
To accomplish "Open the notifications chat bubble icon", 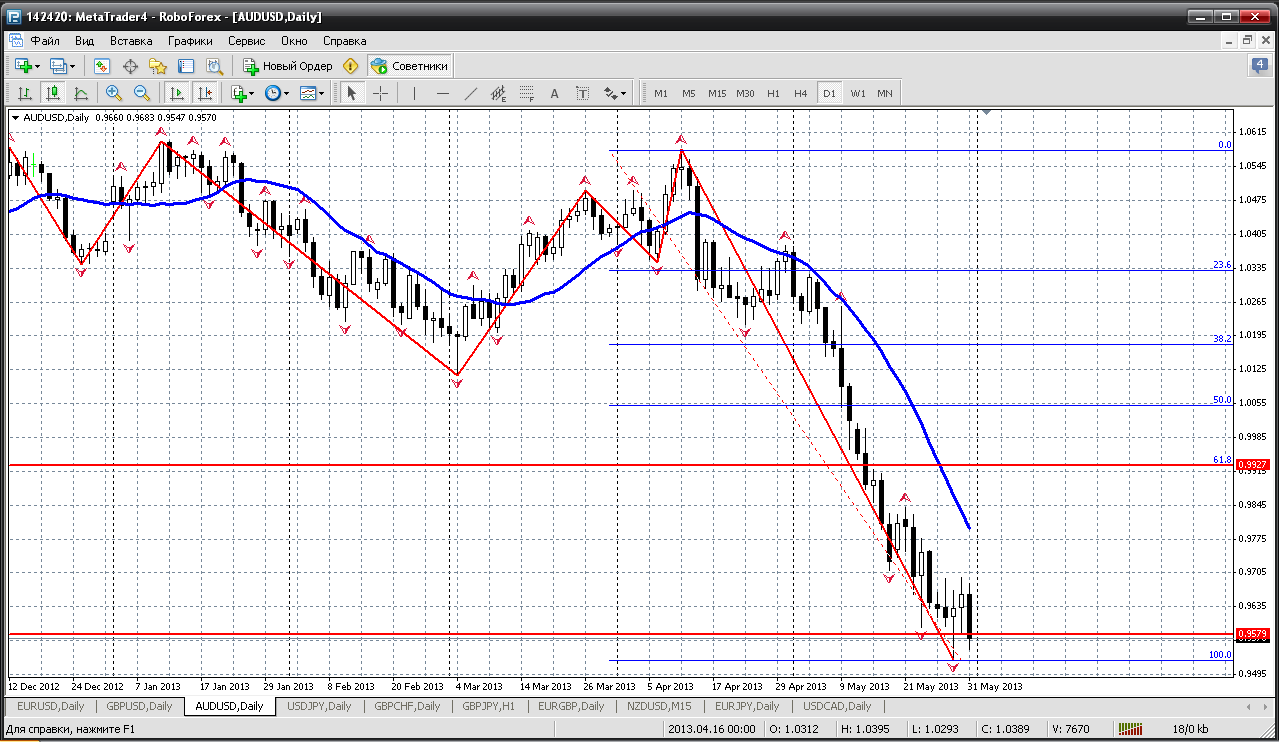I will coord(1260,66).
